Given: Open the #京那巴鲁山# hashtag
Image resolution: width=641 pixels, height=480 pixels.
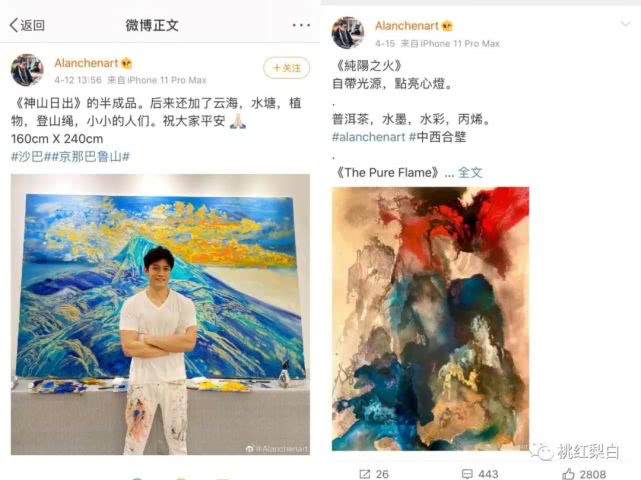Looking at the screenshot, I should tap(87, 157).
